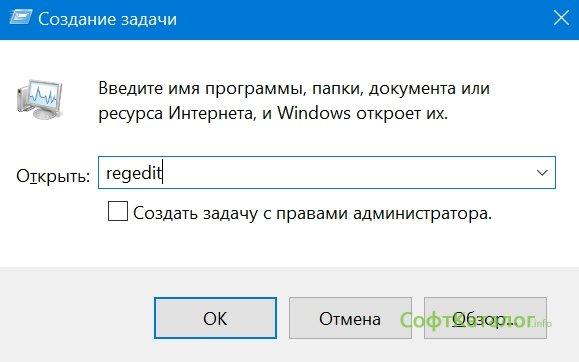Image resolution: width=579 pixels, height=362 pixels.
Task: Click the Открыть: label
Action: (53, 176)
